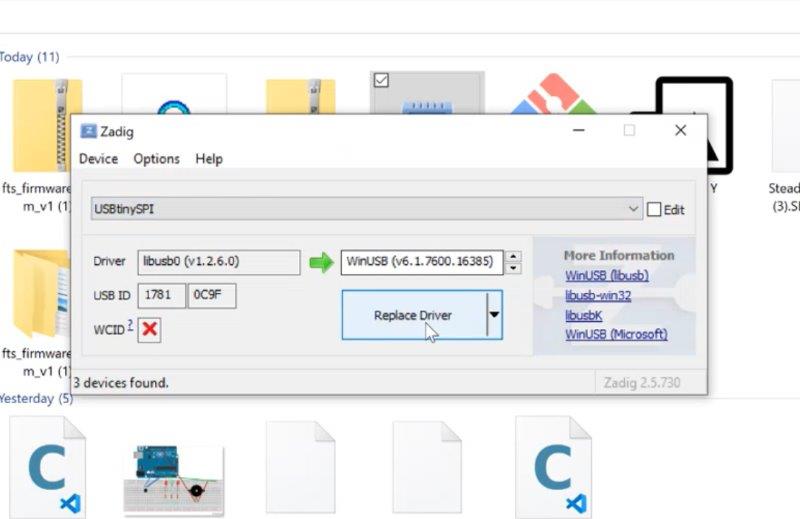Open the libusb-win32 link
Viewport: 800px width, 519px height.
598,295
